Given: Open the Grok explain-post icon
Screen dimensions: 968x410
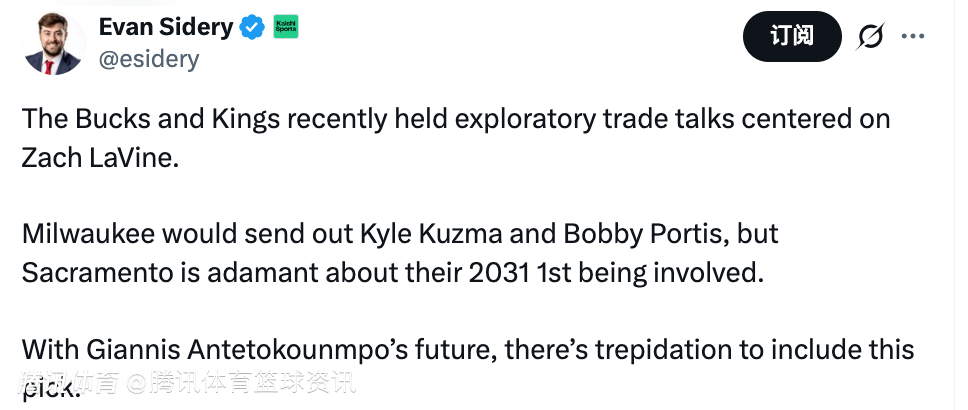Looking at the screenshot, I should (871, 37).
